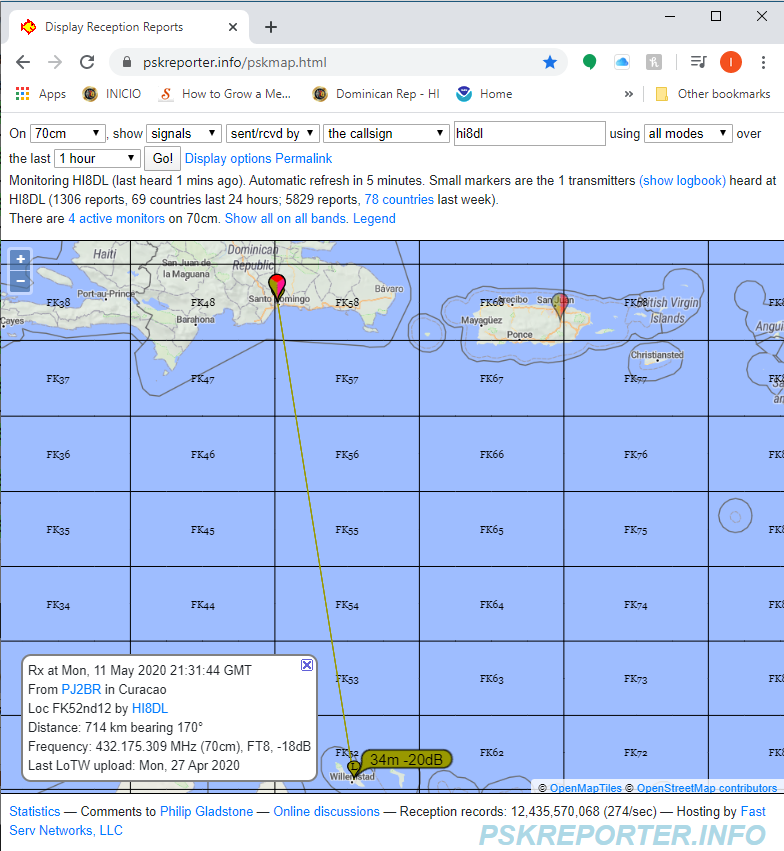Open the Display options link
Image resolution: width=784 pixels, height=851 pixels.
coord(228,158)
